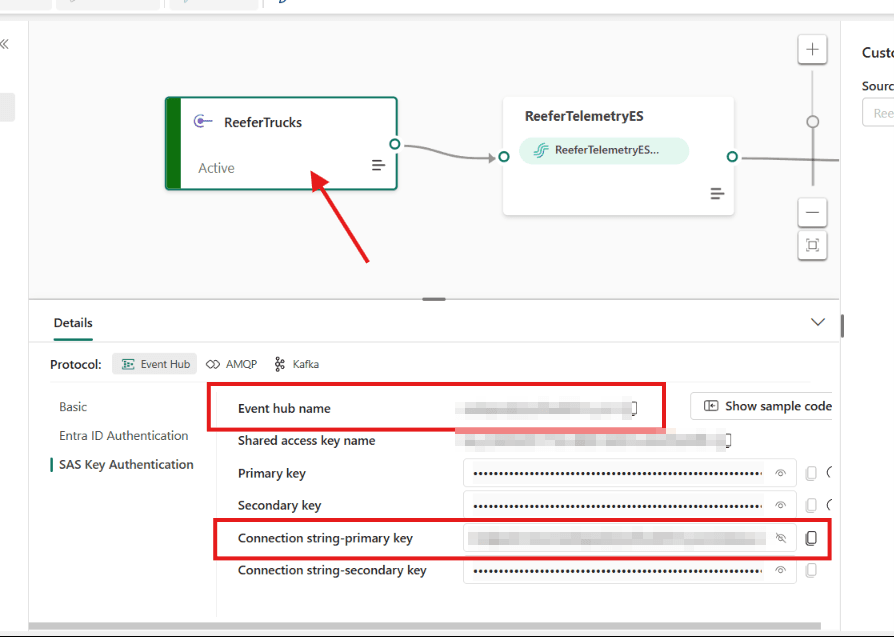Open the Details tab
Screen dimensions: 894x637
(x=73, y=323)
